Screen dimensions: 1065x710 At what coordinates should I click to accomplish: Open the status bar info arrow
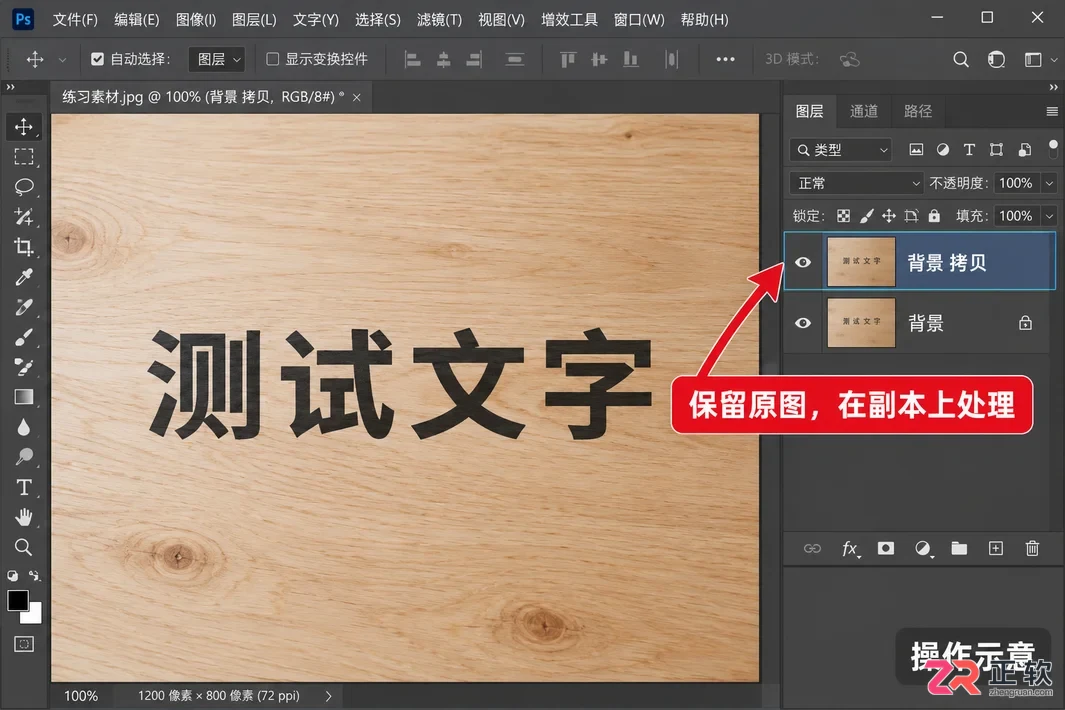[x=329, y=696]
